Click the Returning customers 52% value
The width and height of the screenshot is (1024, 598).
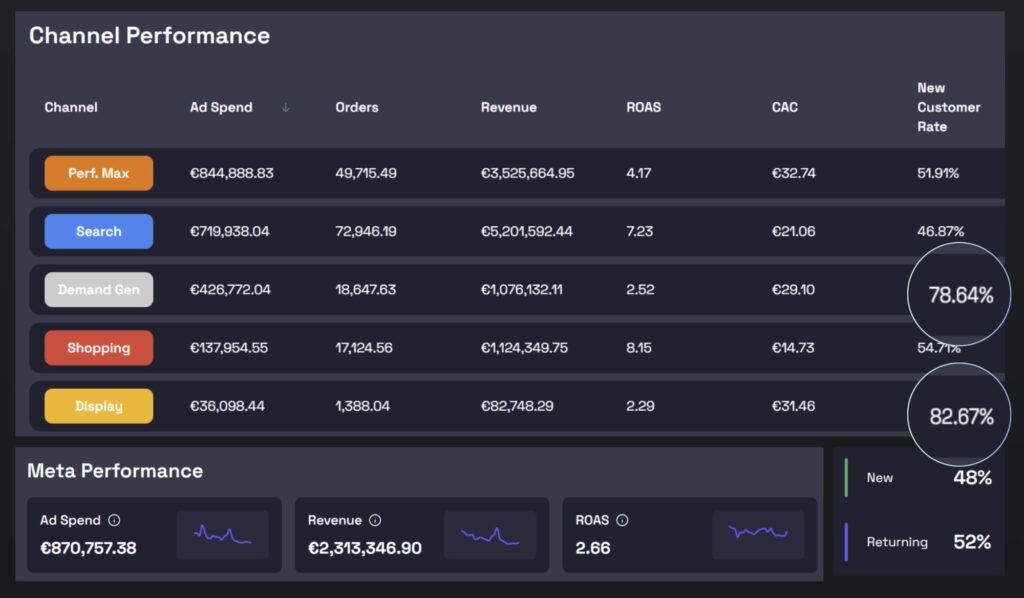[x=972, y=542]
